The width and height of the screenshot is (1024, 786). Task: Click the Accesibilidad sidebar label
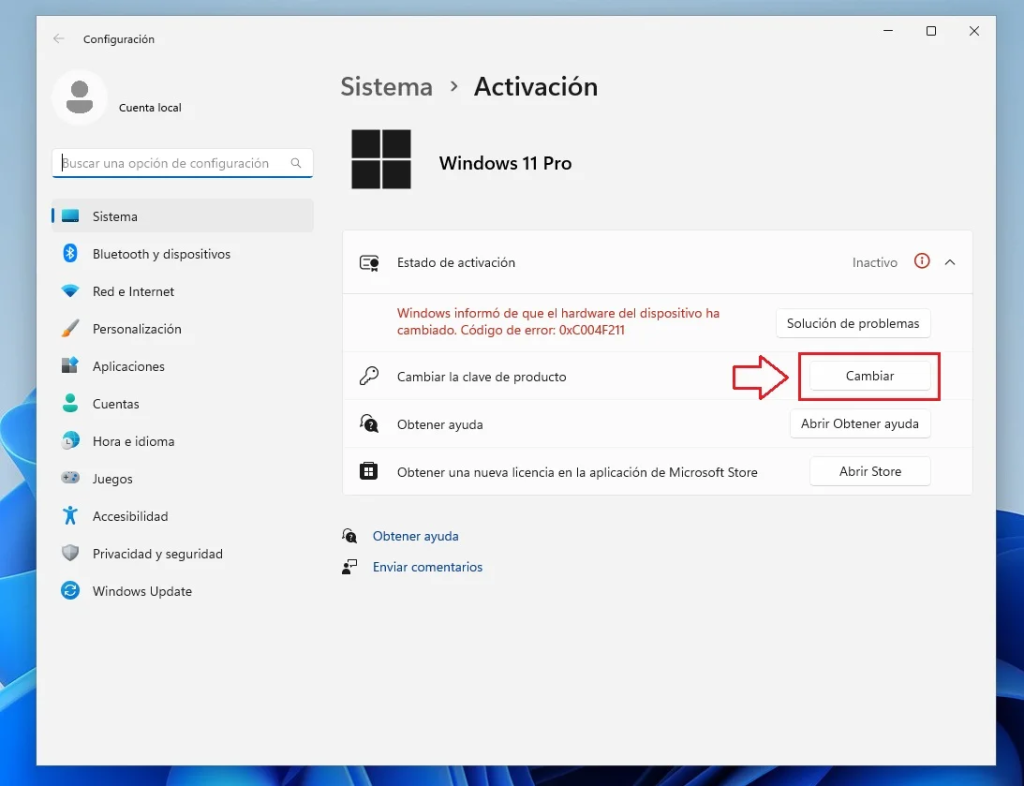pos(130,516)
